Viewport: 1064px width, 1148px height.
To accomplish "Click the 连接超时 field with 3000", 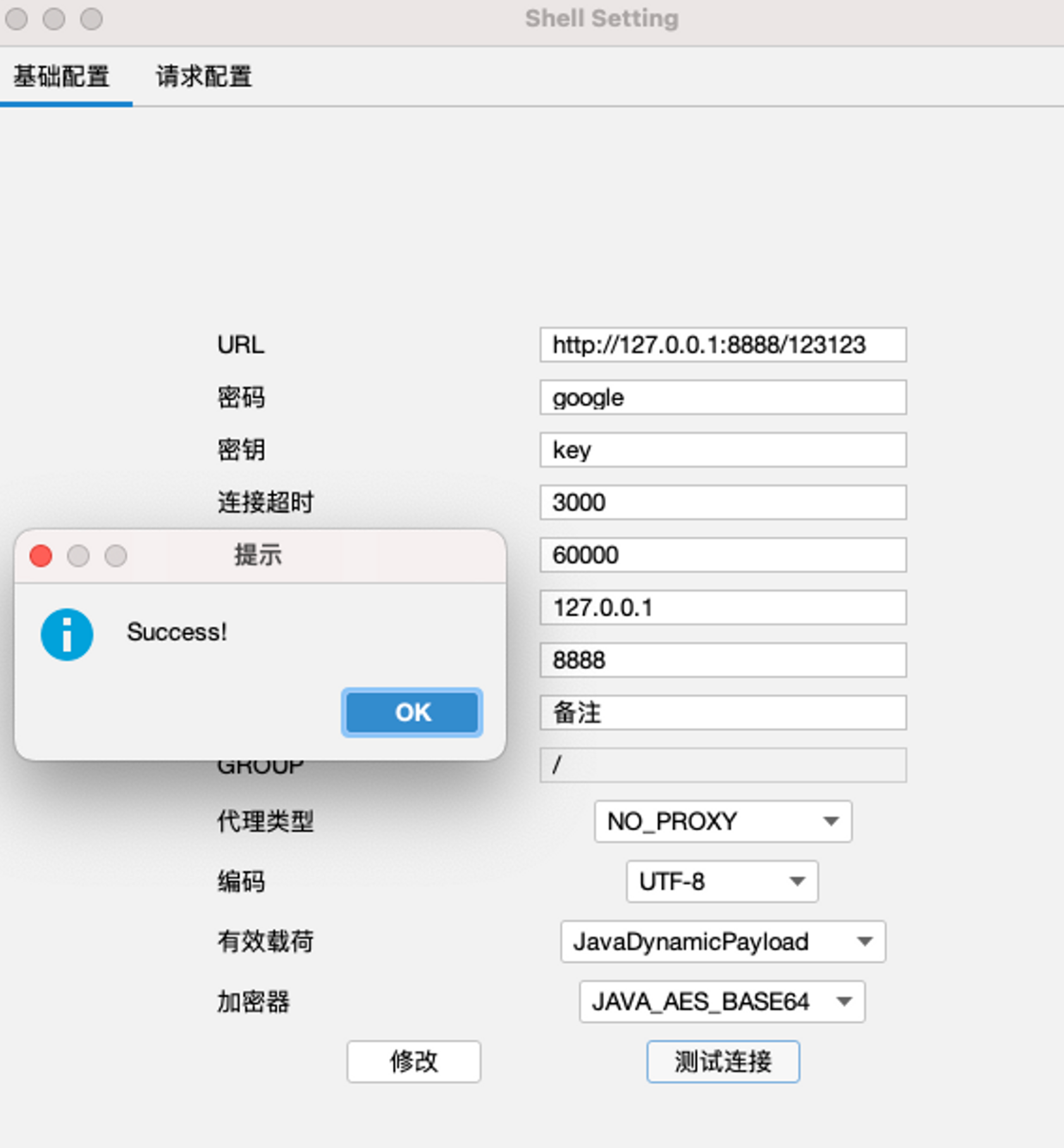I will tap(723, 502).
